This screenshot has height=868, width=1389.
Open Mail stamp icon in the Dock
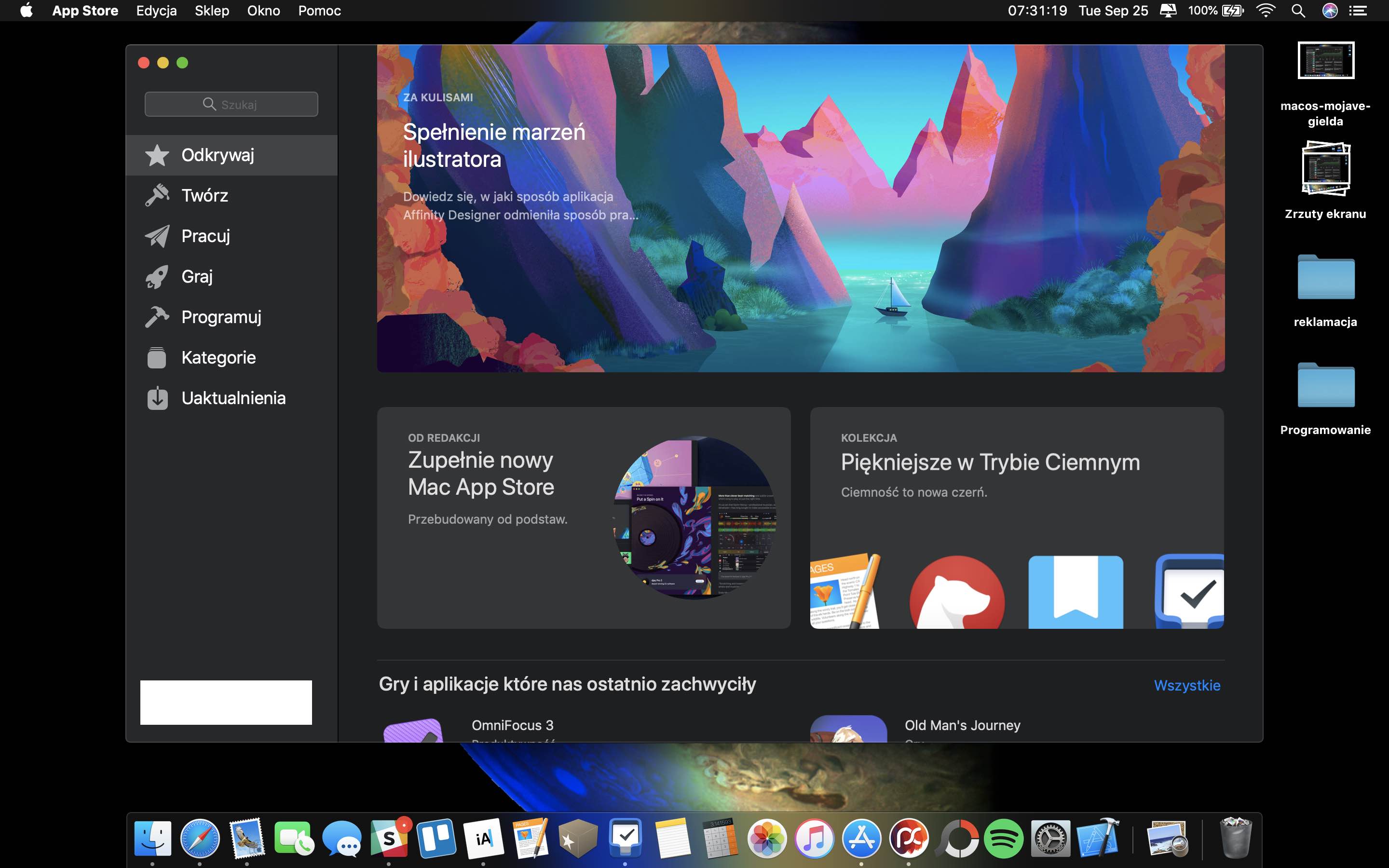(x=247, y=839)
